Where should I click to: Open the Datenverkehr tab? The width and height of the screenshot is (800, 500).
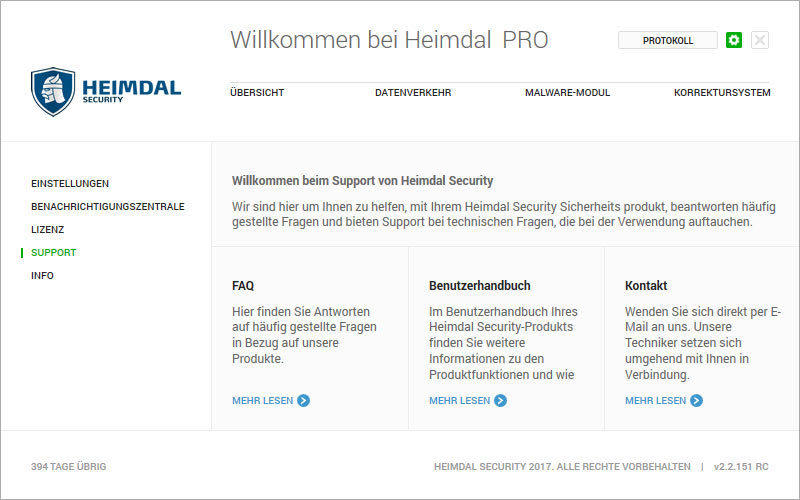[x=413, y=93]
